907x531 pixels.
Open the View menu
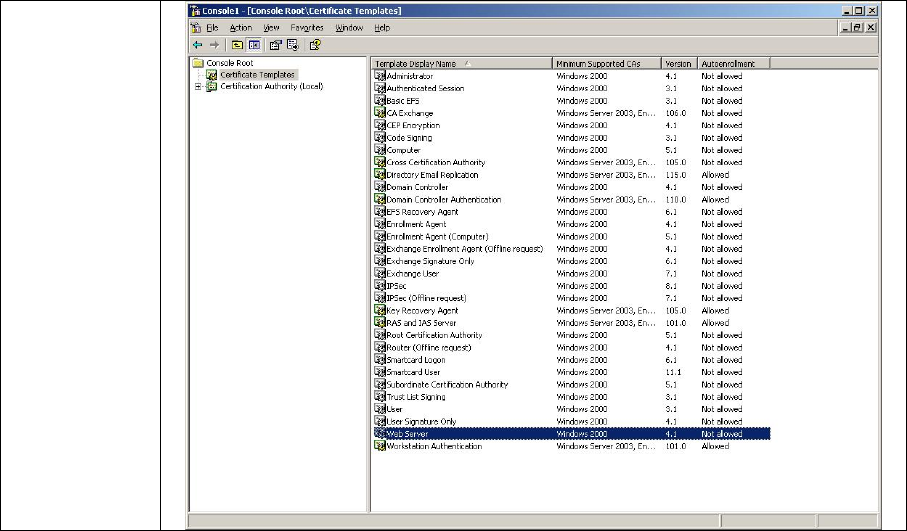coord(273,28)
